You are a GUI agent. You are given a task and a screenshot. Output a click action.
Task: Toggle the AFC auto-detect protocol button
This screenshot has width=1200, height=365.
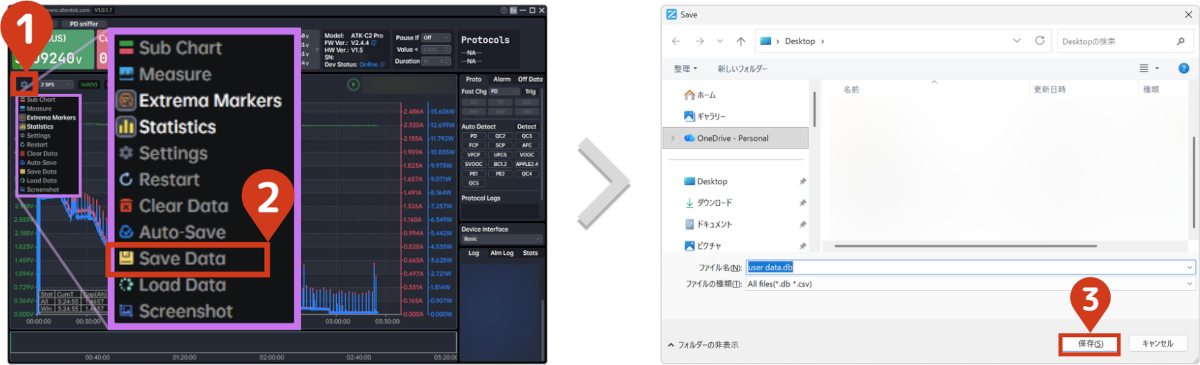(528, 145)
